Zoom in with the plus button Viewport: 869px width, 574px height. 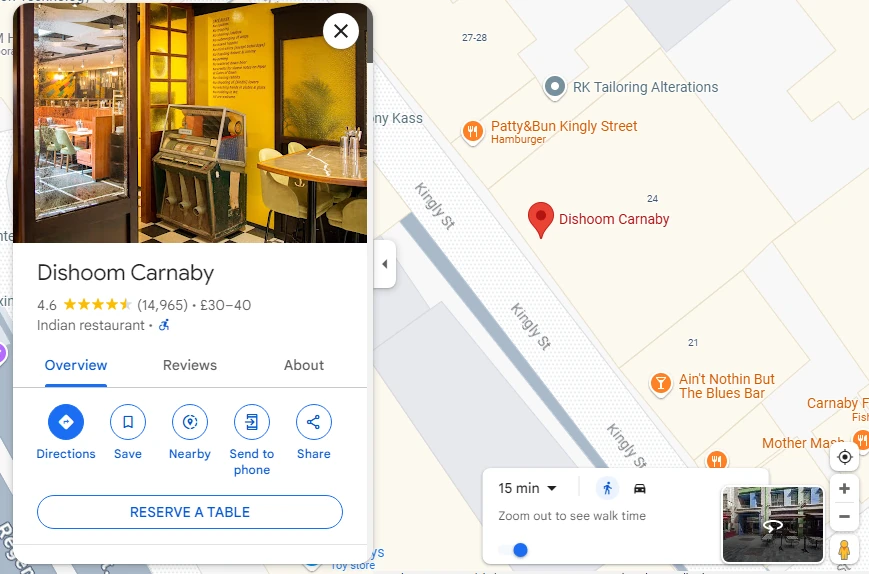point(845,489)
